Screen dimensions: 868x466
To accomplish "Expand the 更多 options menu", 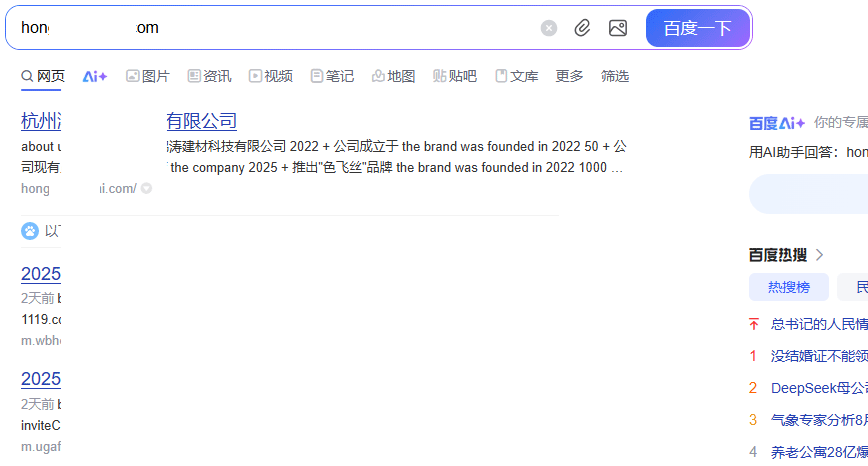I will pos(569,76).
